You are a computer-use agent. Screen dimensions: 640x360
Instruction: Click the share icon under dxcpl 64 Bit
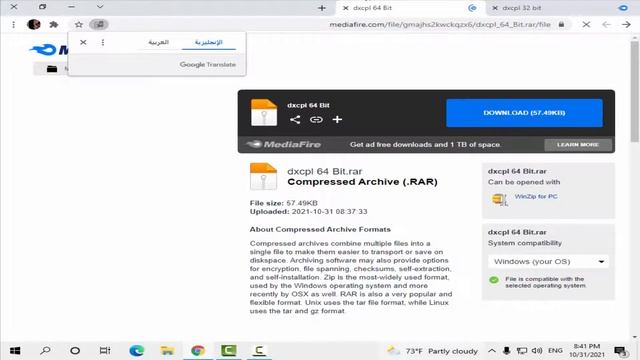295,120
